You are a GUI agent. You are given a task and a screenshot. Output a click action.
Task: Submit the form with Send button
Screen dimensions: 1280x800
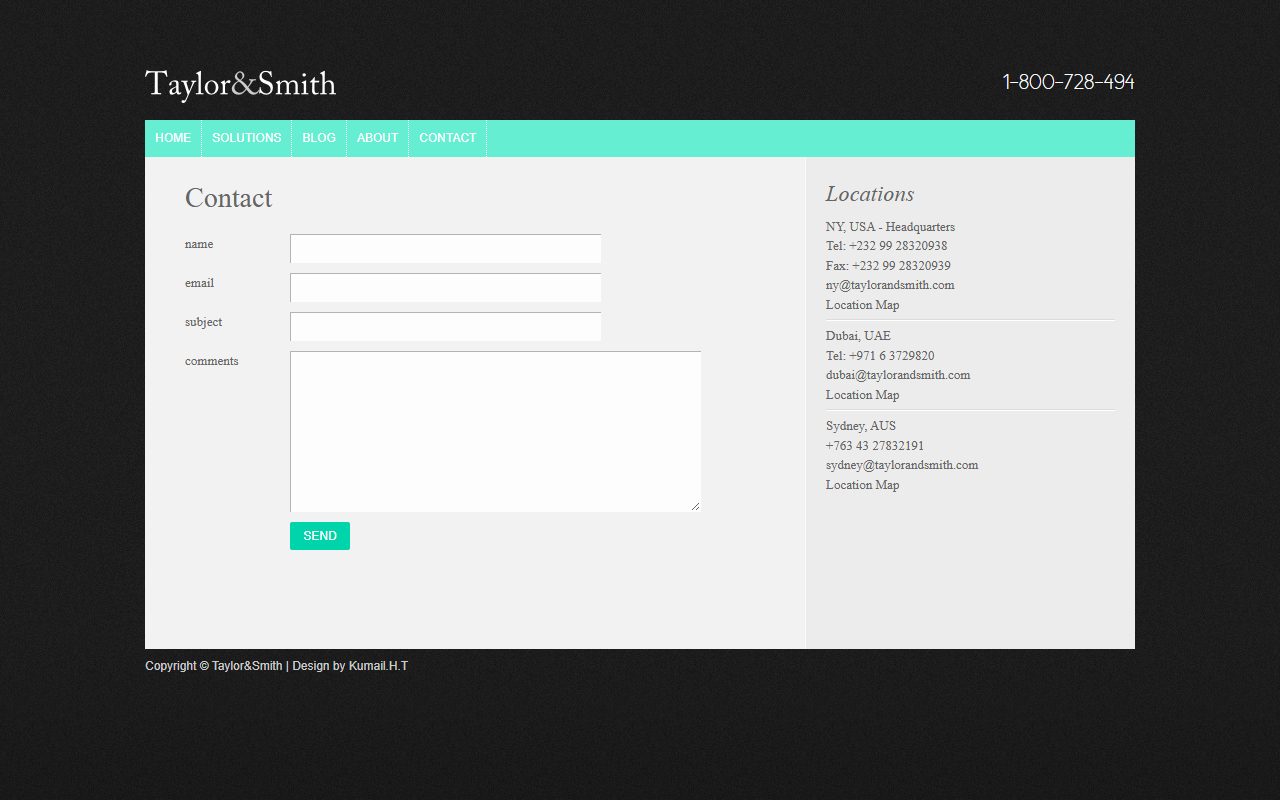click(320, 536)
